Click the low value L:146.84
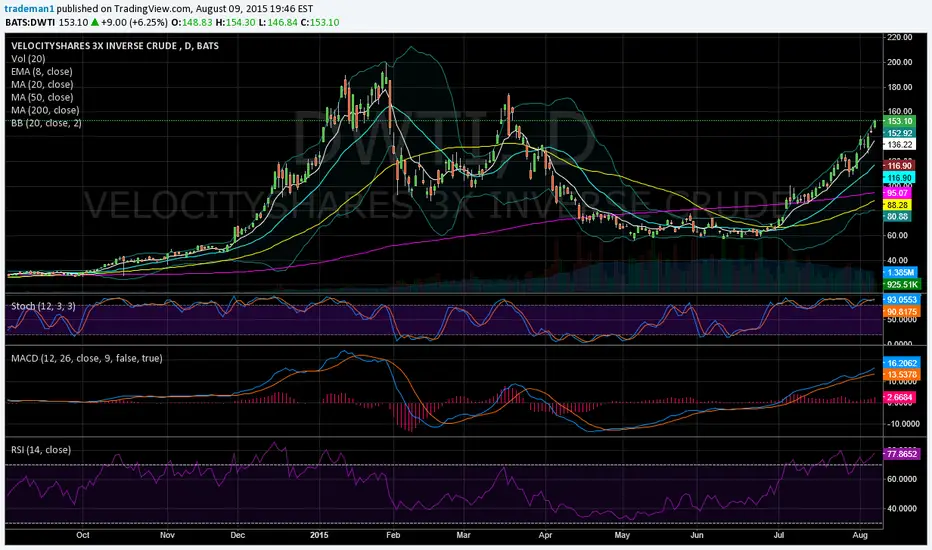 point(278,23)
